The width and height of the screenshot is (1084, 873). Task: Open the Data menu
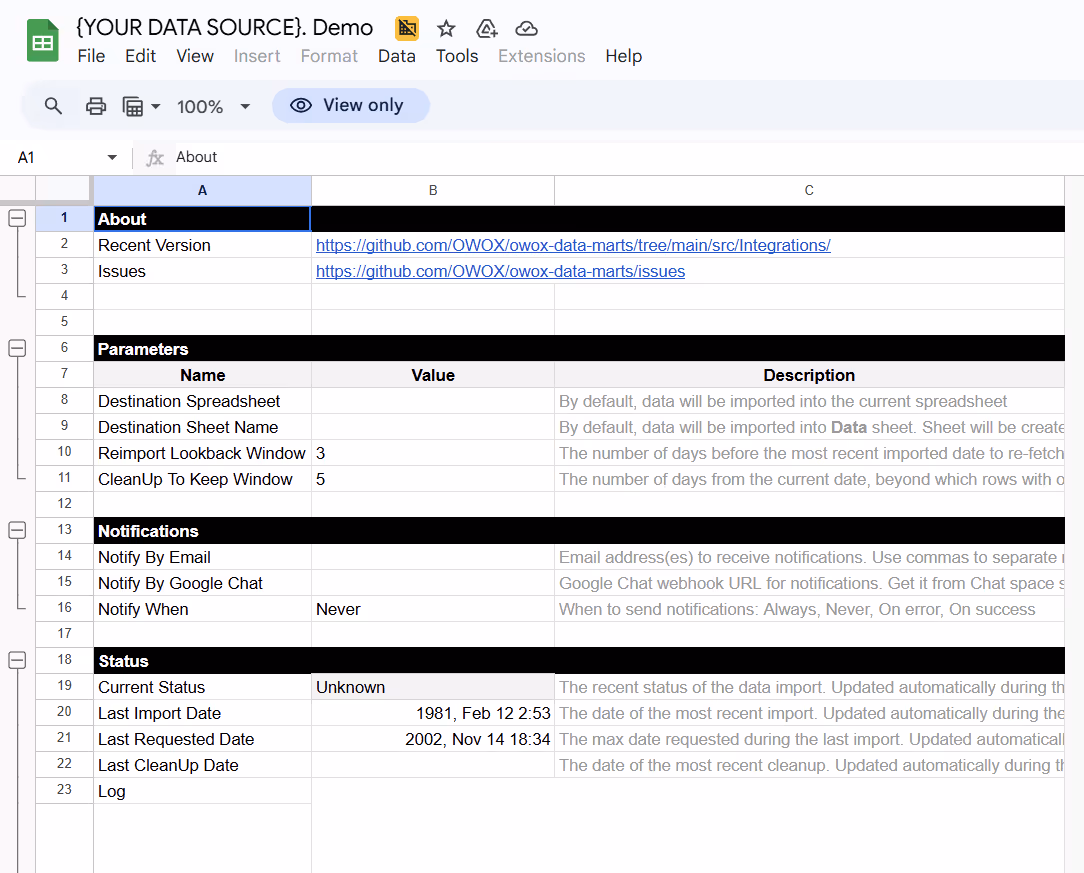[x=397, y=56]
